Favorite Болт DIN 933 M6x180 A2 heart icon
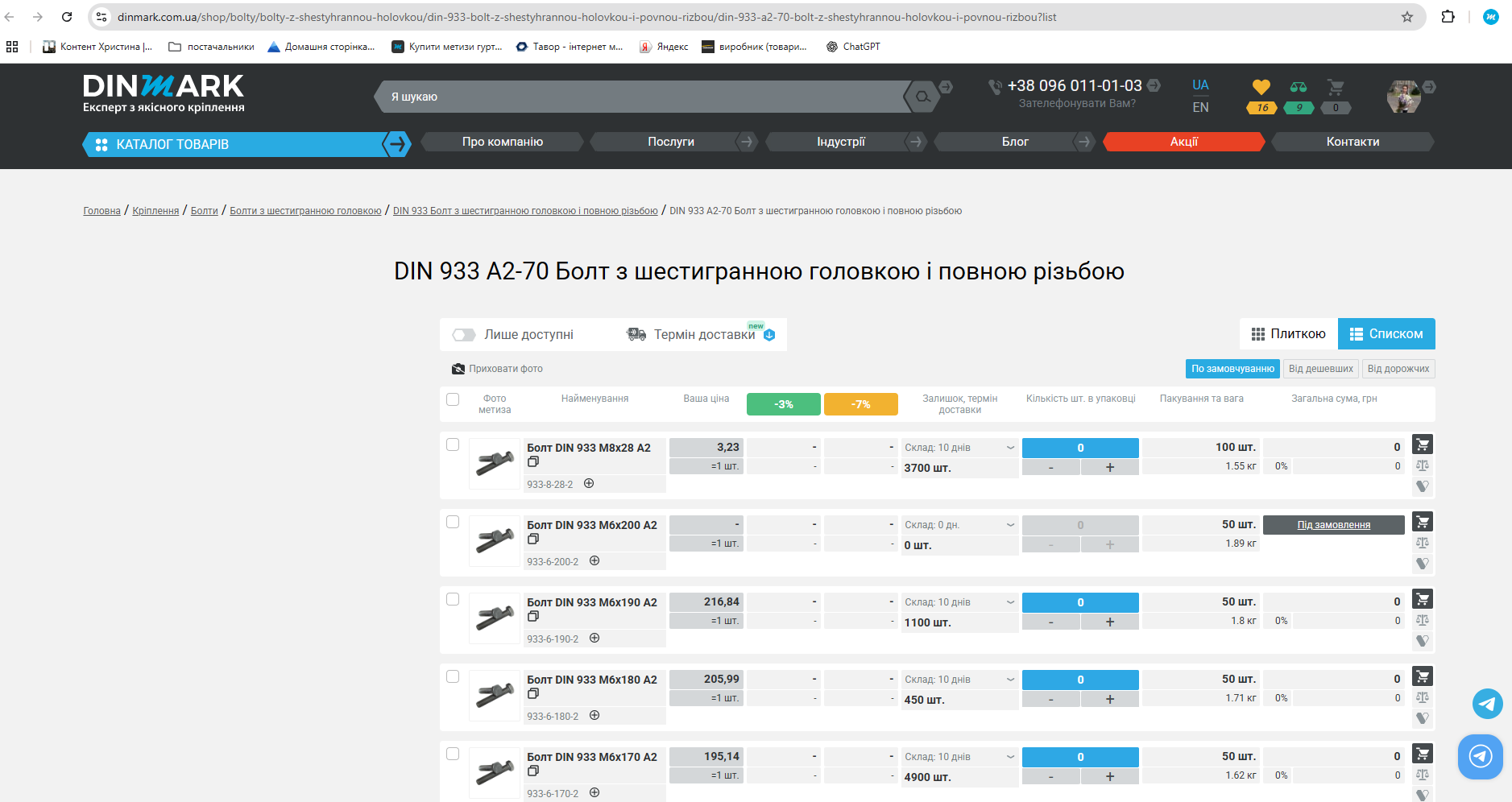1512x802 pixels. pos(1423,718)
